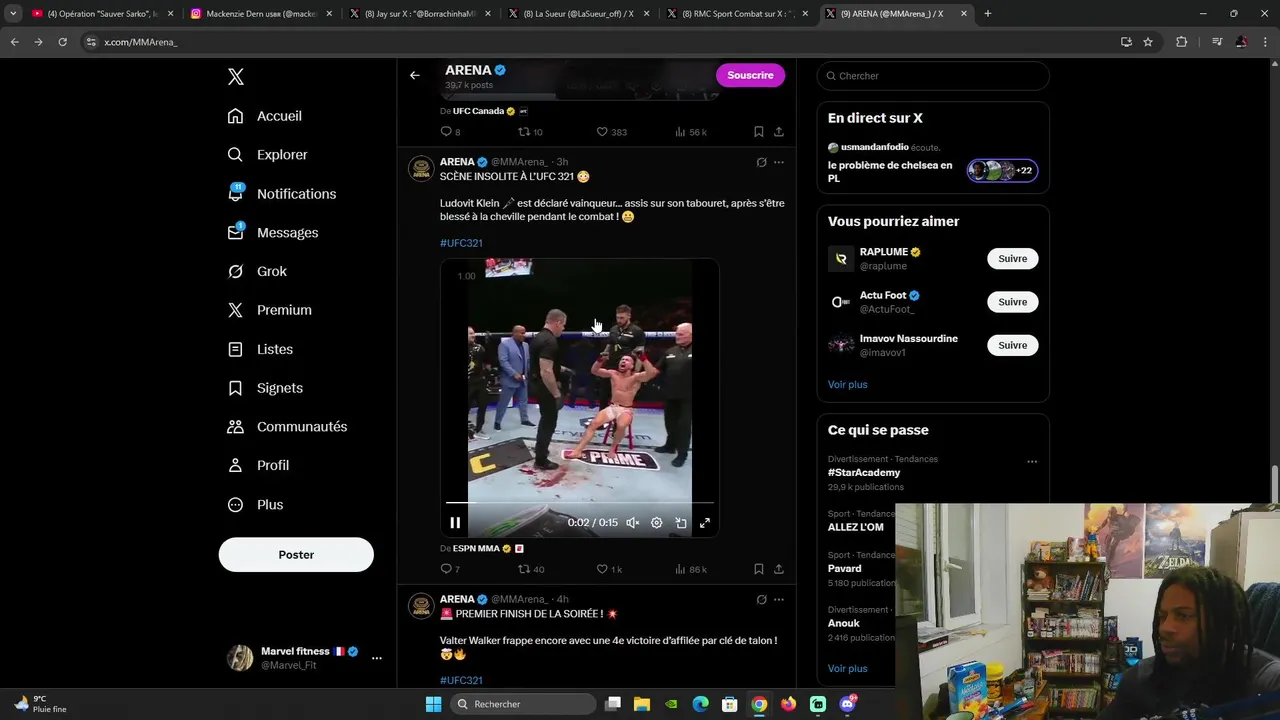Go back with the ARENA header arrow
This screenshot has height=720, width=1280.
(414, 75)
